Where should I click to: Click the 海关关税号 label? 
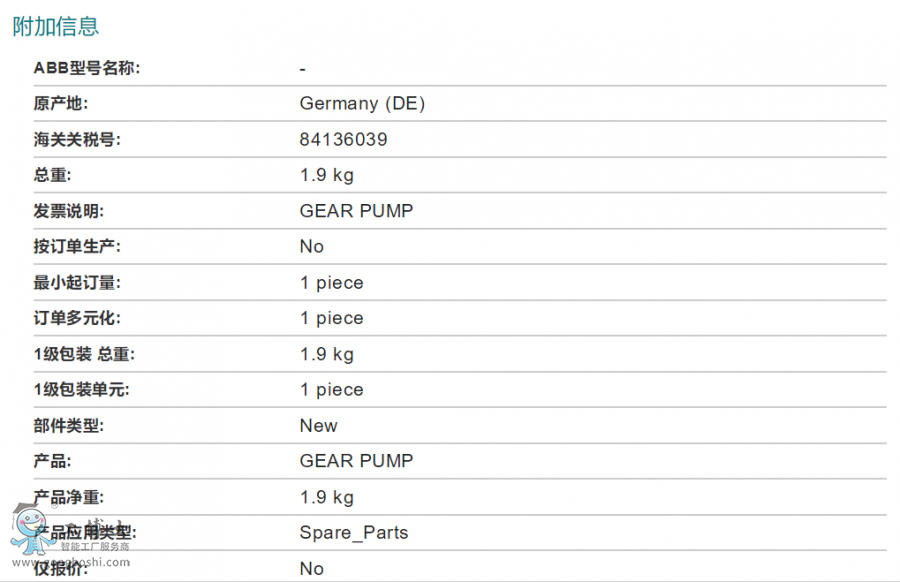[x=77, y=140]
